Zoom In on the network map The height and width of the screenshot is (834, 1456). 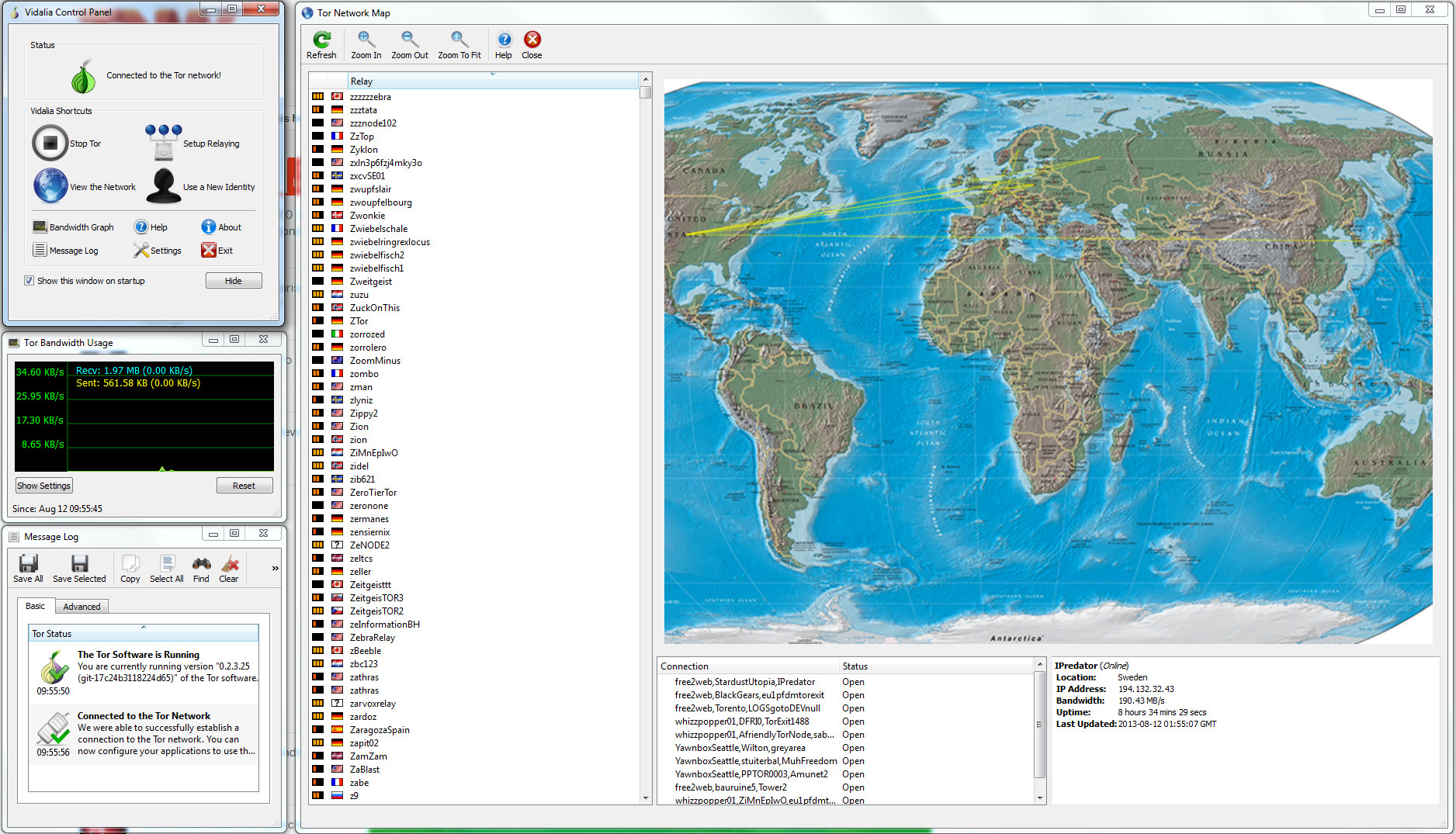pyautogui.click(x=366, y=45)
